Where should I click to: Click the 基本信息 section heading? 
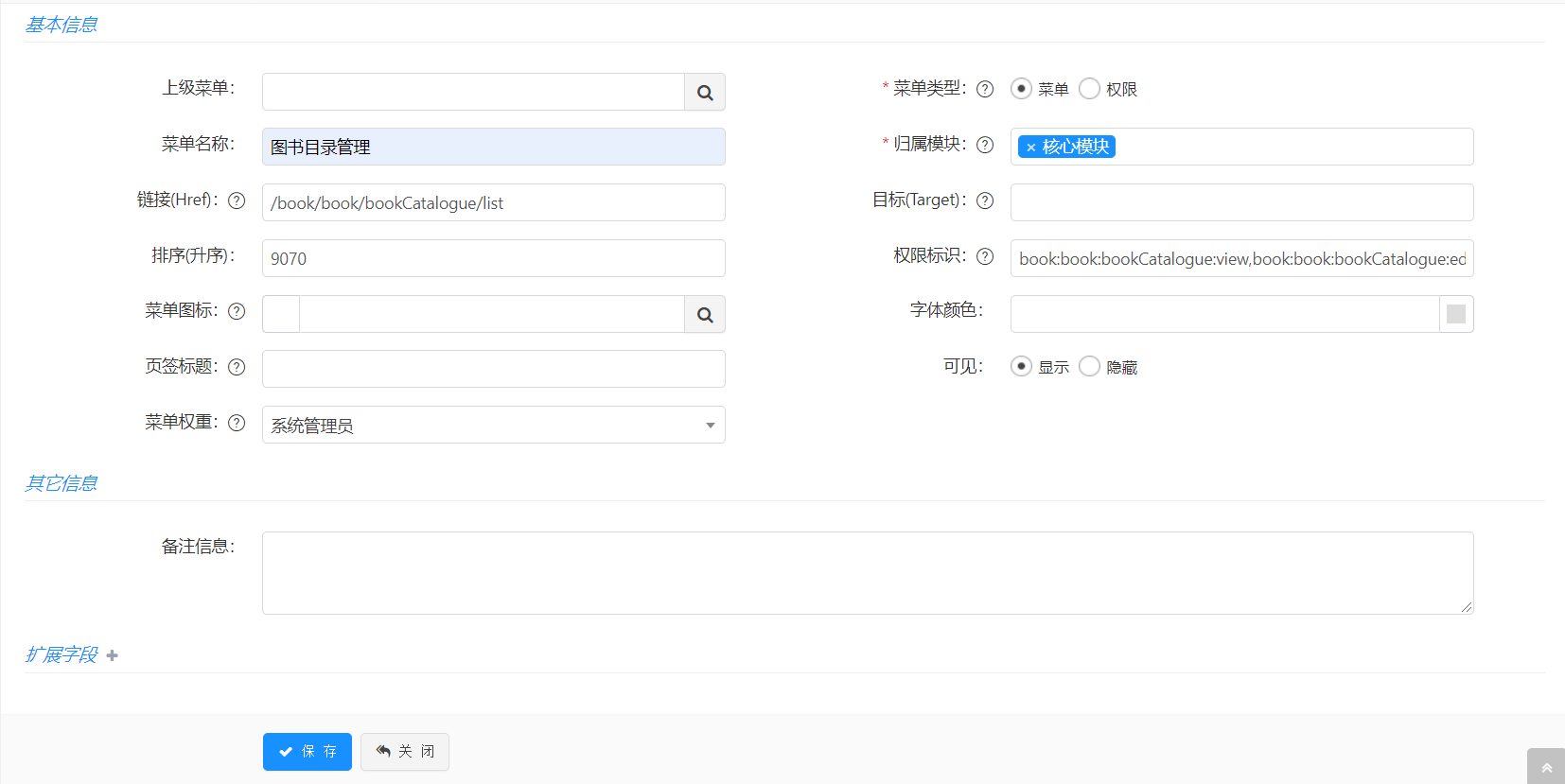pos(62,25)
